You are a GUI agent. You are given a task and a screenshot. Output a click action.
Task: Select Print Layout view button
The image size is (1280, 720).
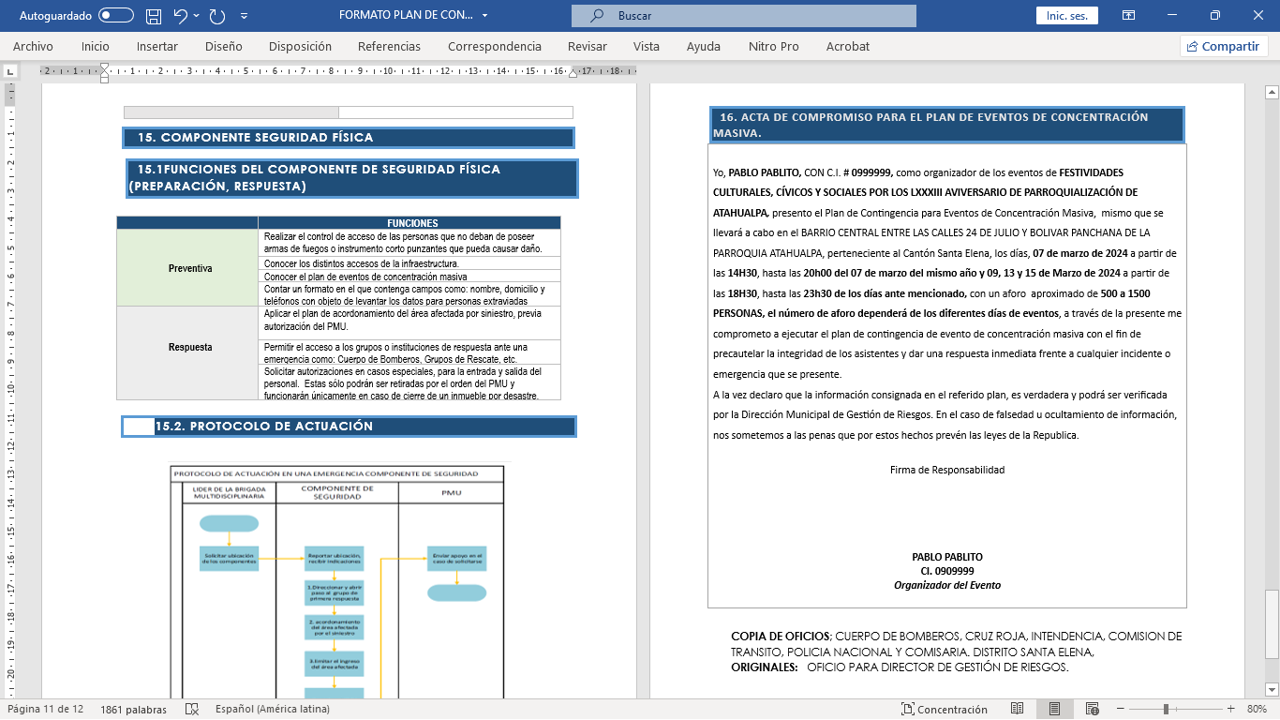(x=1054, y=709)
